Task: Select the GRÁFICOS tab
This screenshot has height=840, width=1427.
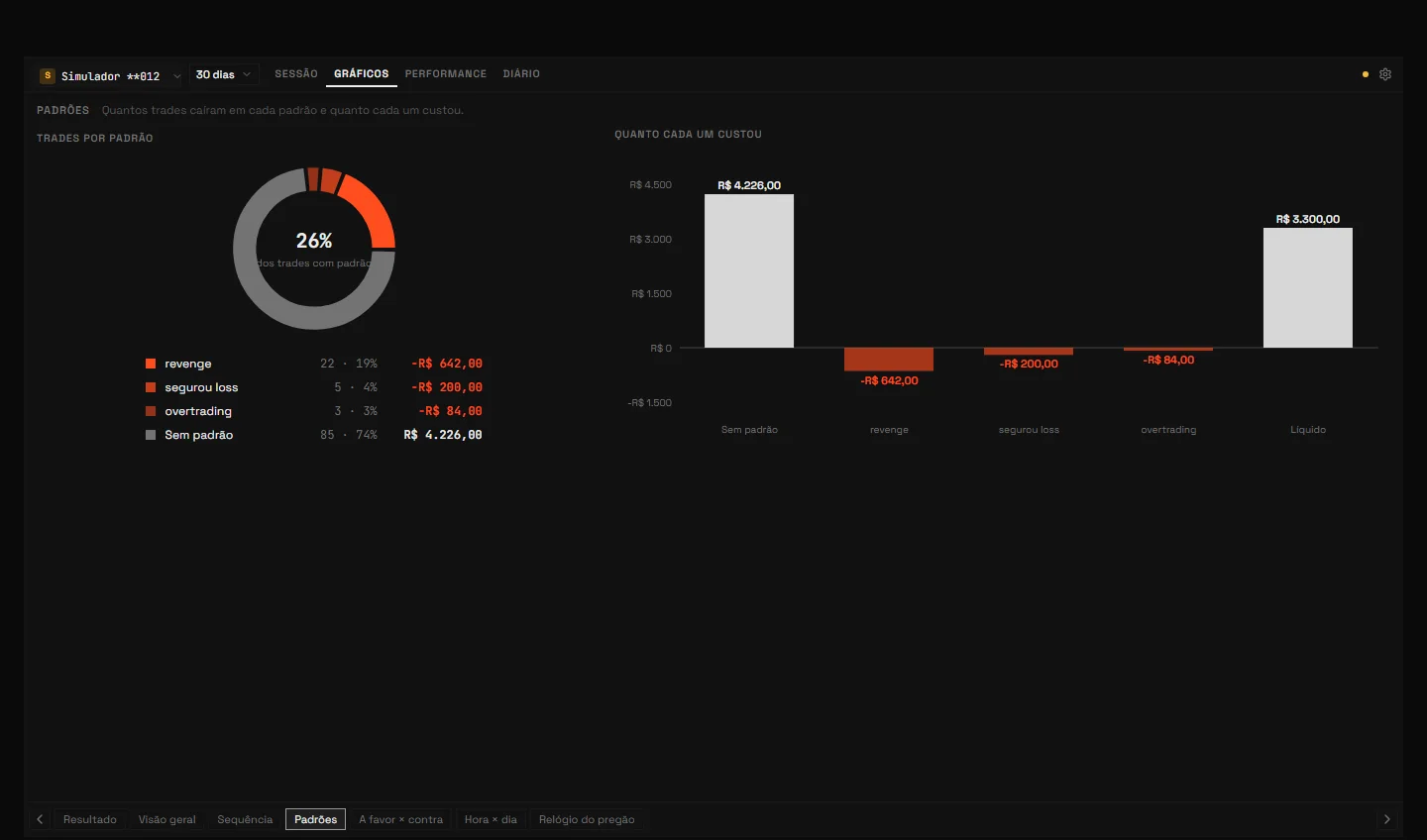Action: pyautogui.click(x=362, y=74)
